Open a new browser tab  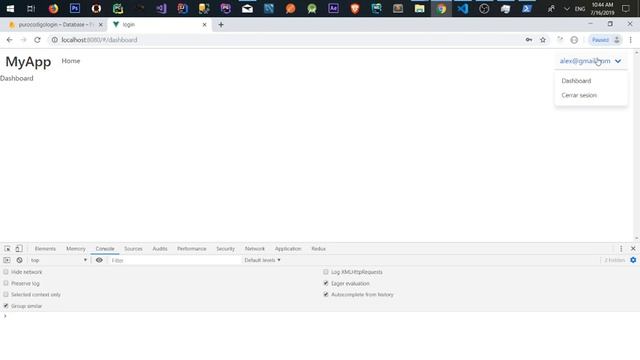tap(221, 25)
